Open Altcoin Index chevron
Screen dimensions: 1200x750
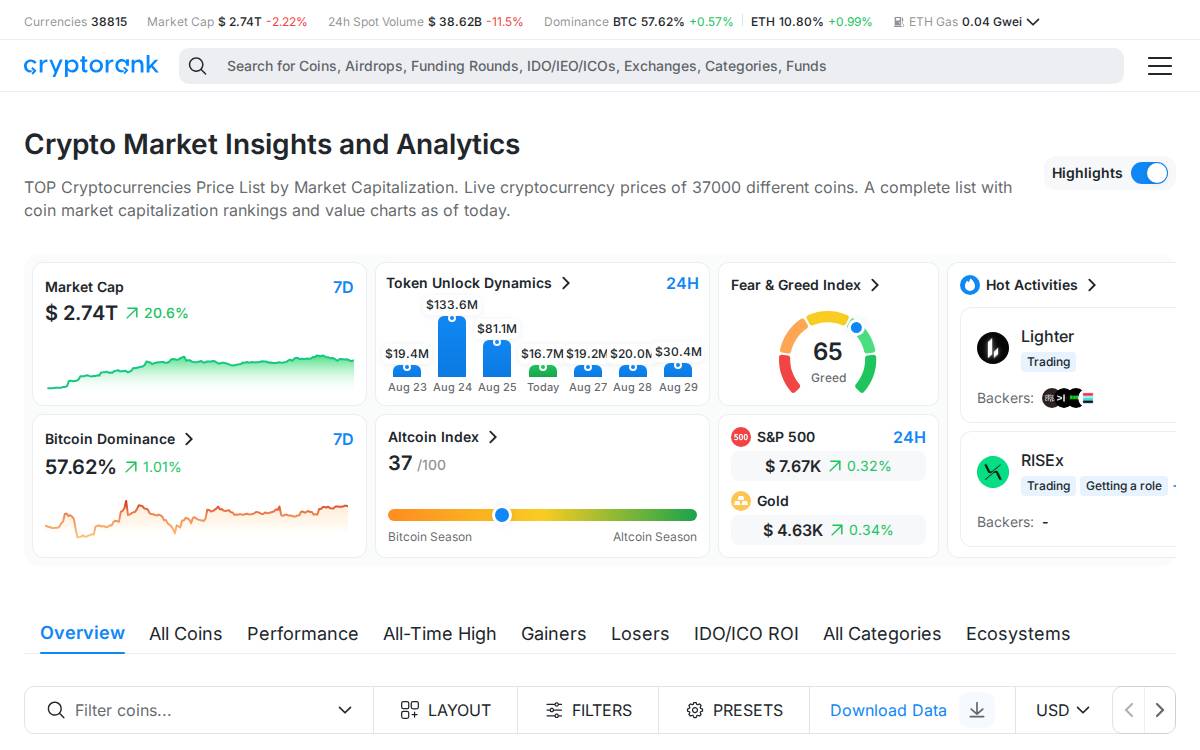(x=493, y=437)
